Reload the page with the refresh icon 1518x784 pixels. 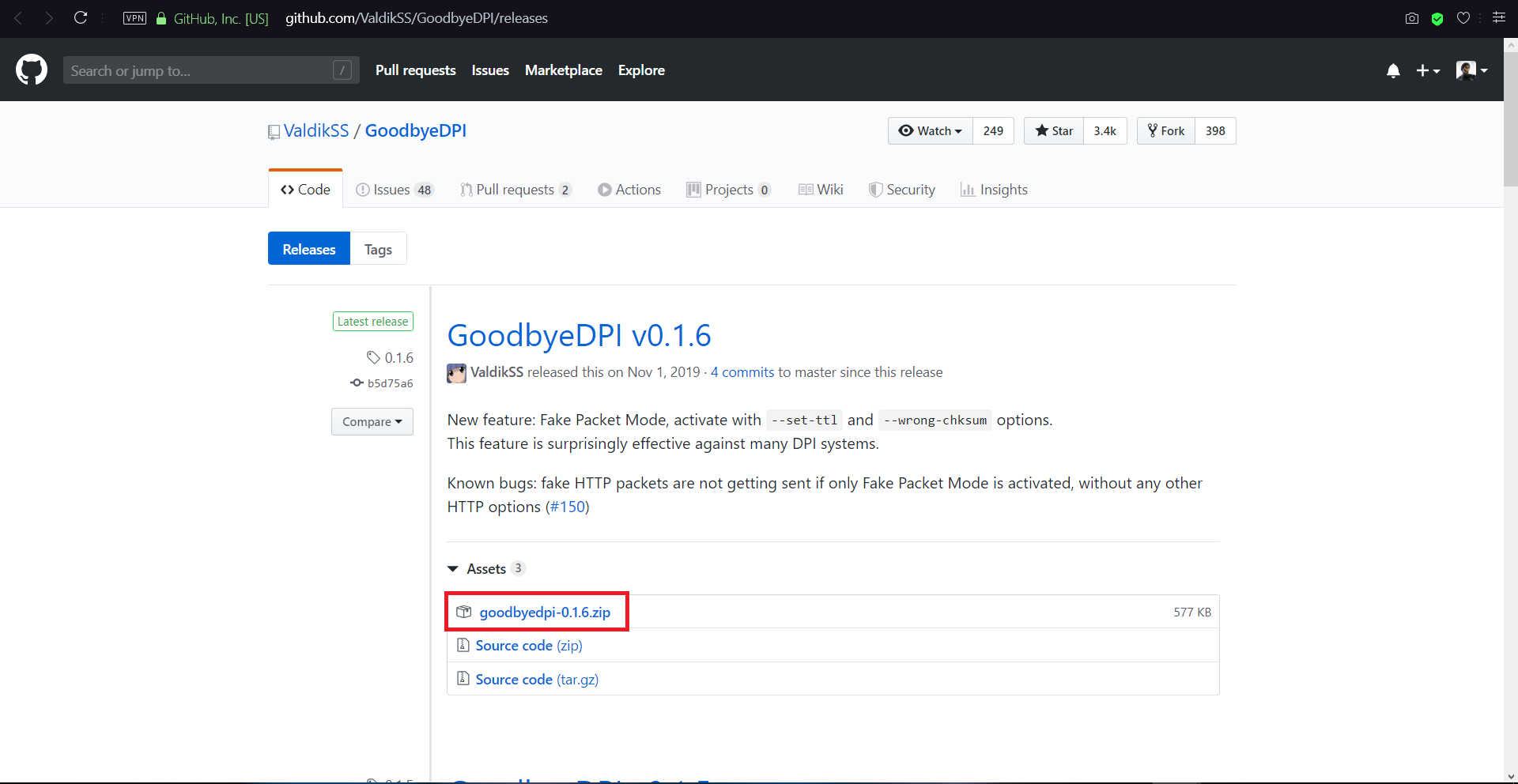pyautogui.click(x=81, y=17)
